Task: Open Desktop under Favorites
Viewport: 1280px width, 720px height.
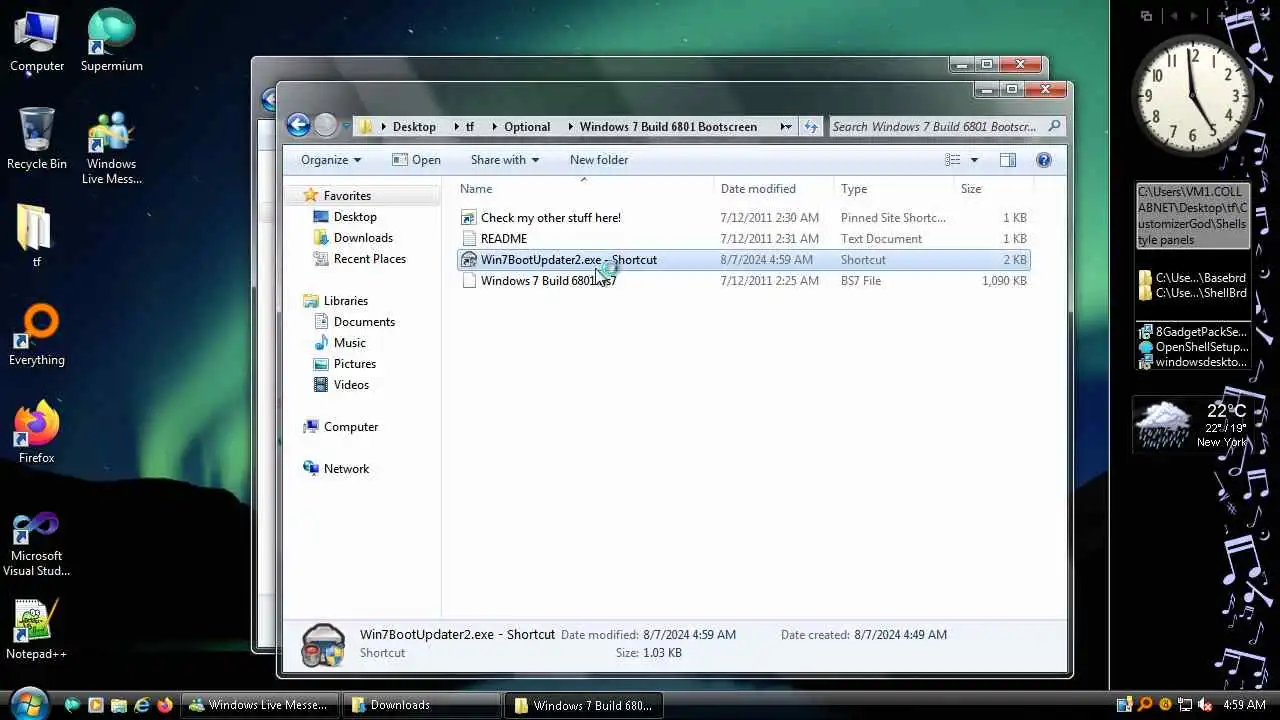Action: (355, 217)
